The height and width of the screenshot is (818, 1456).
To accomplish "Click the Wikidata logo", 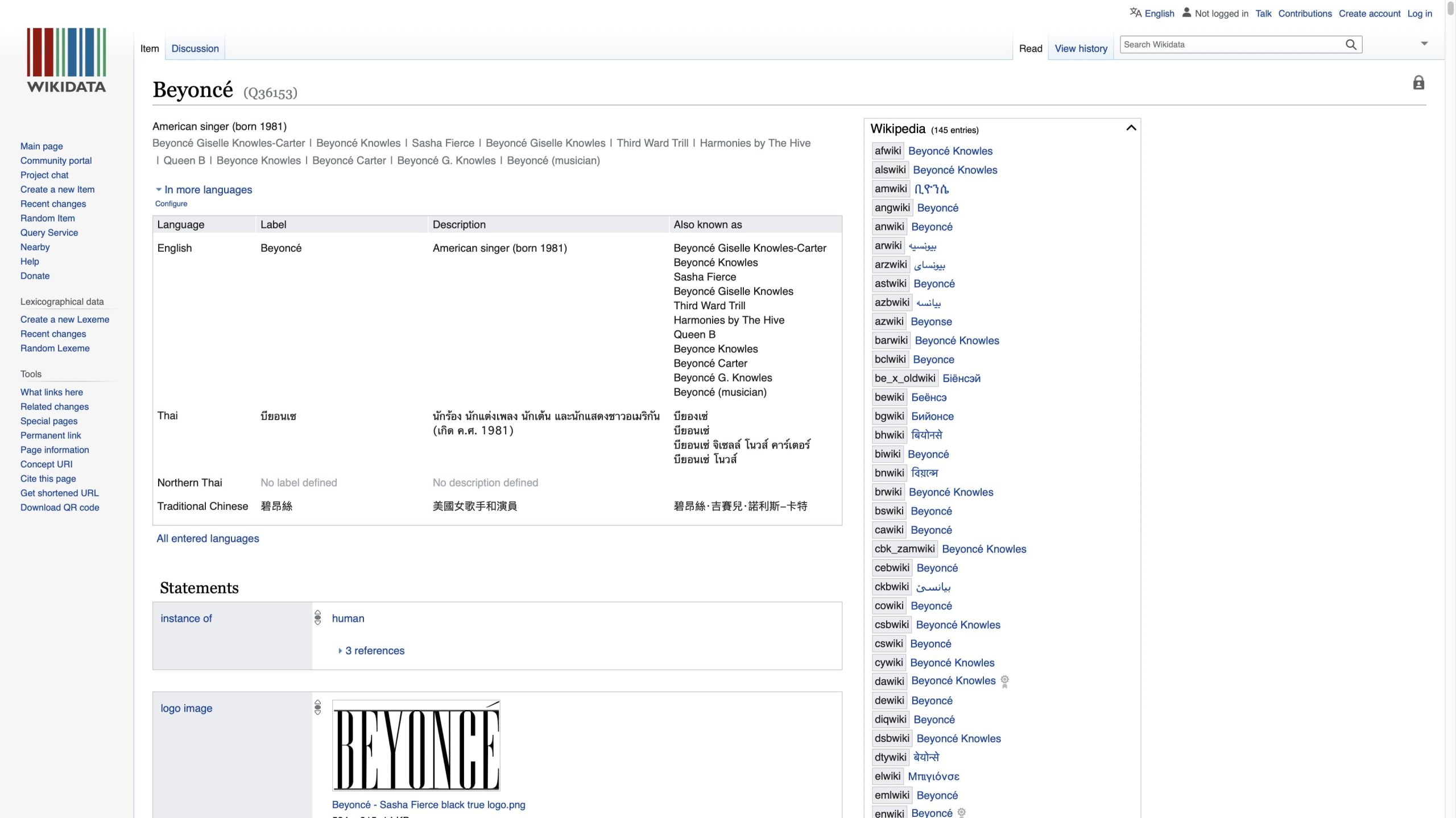I will [66, 60].
